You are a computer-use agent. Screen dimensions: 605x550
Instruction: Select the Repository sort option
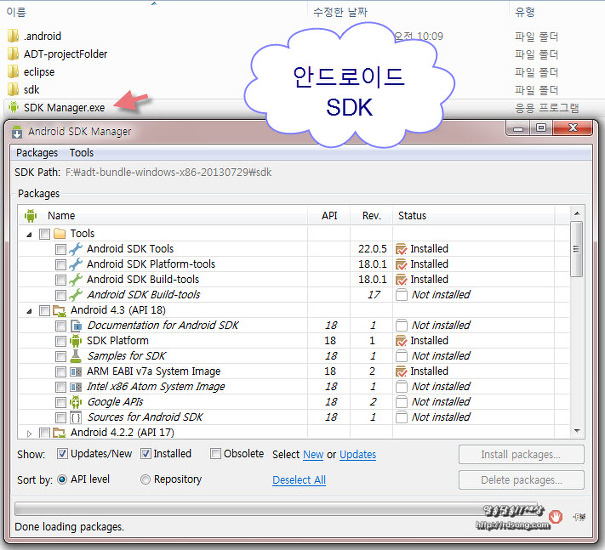[x=145, y=479]
